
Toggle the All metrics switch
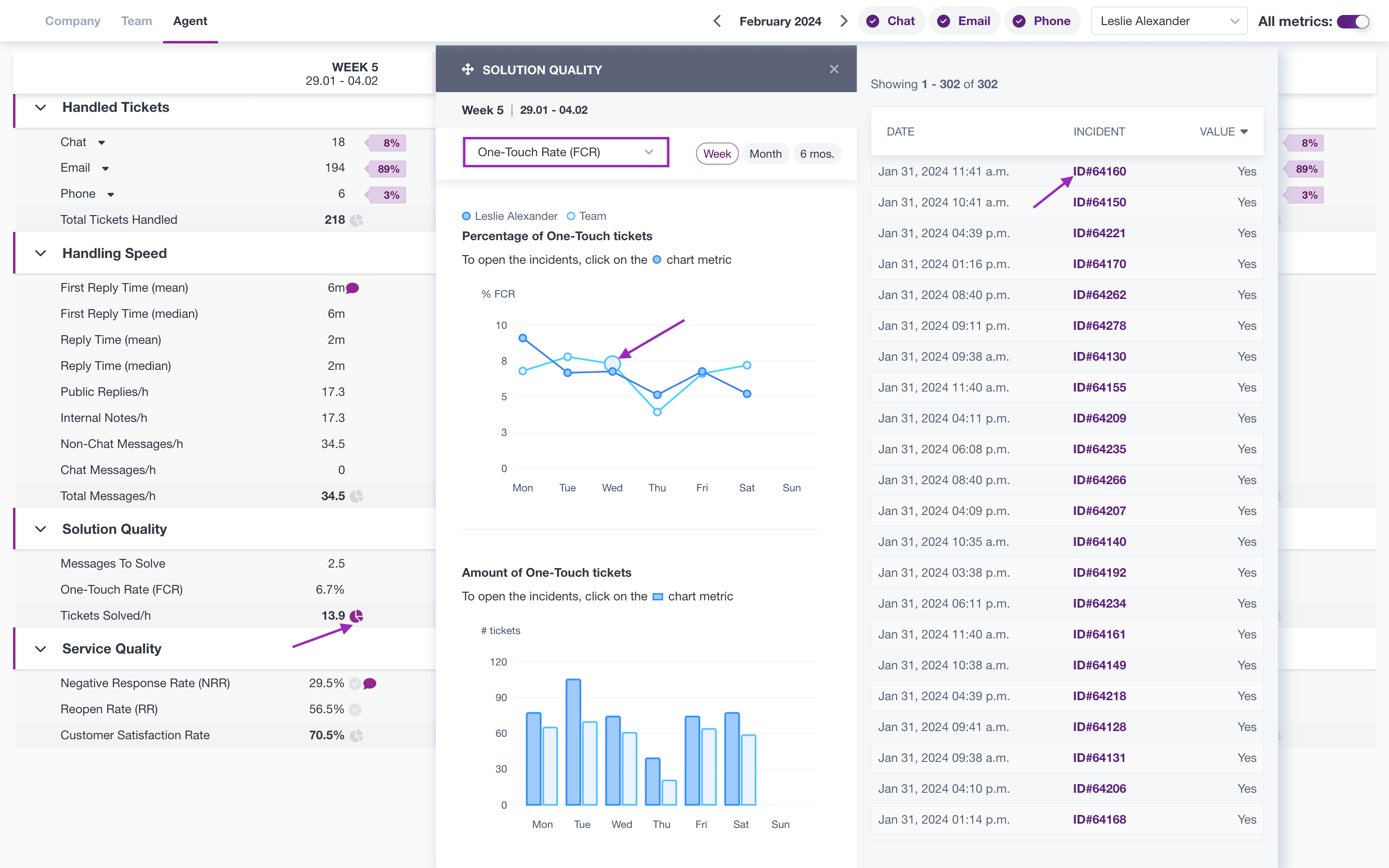1353,21
